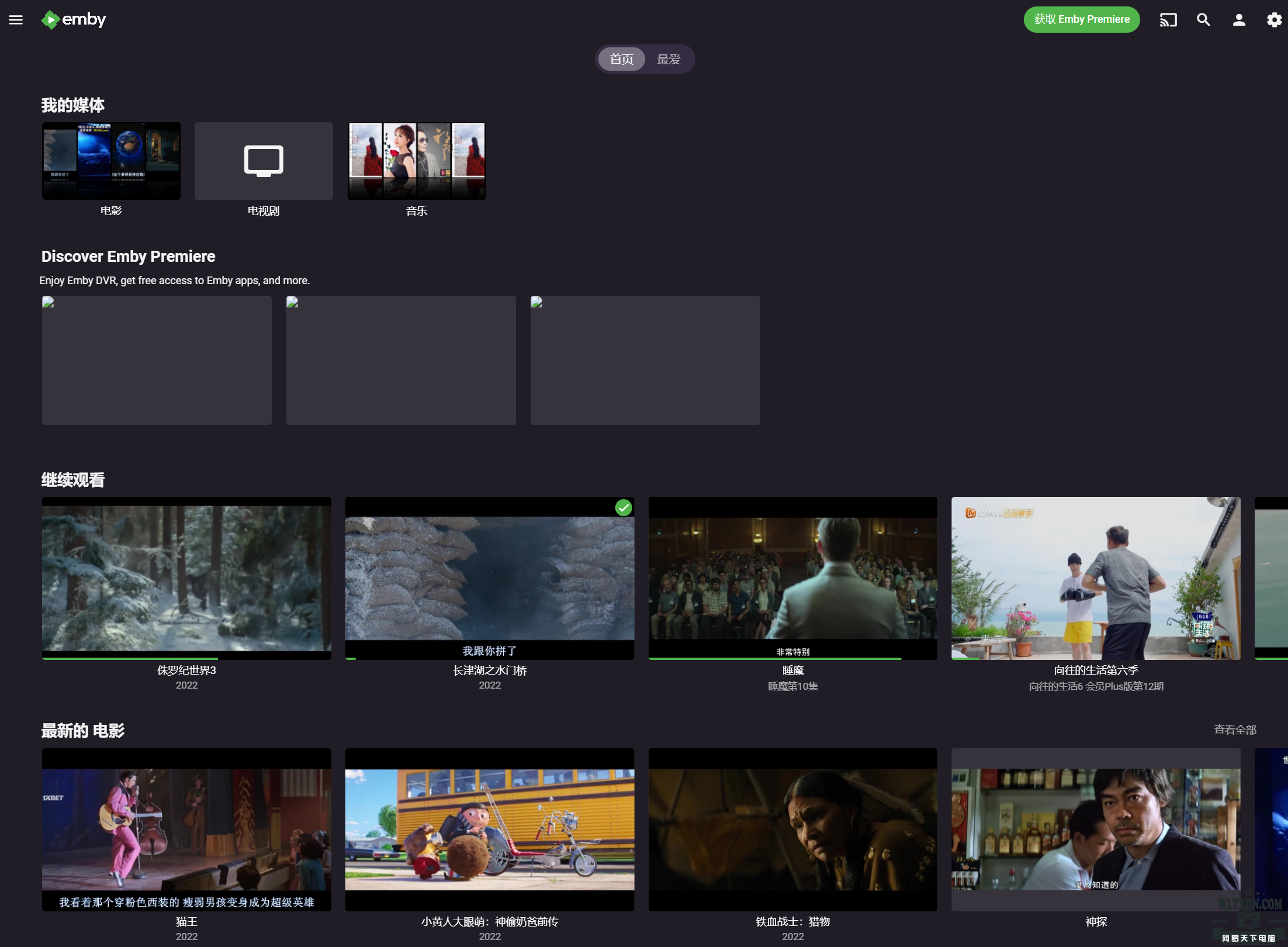Open the hamburger navigation menu
1288x947 pixels.
click(16, 20)
